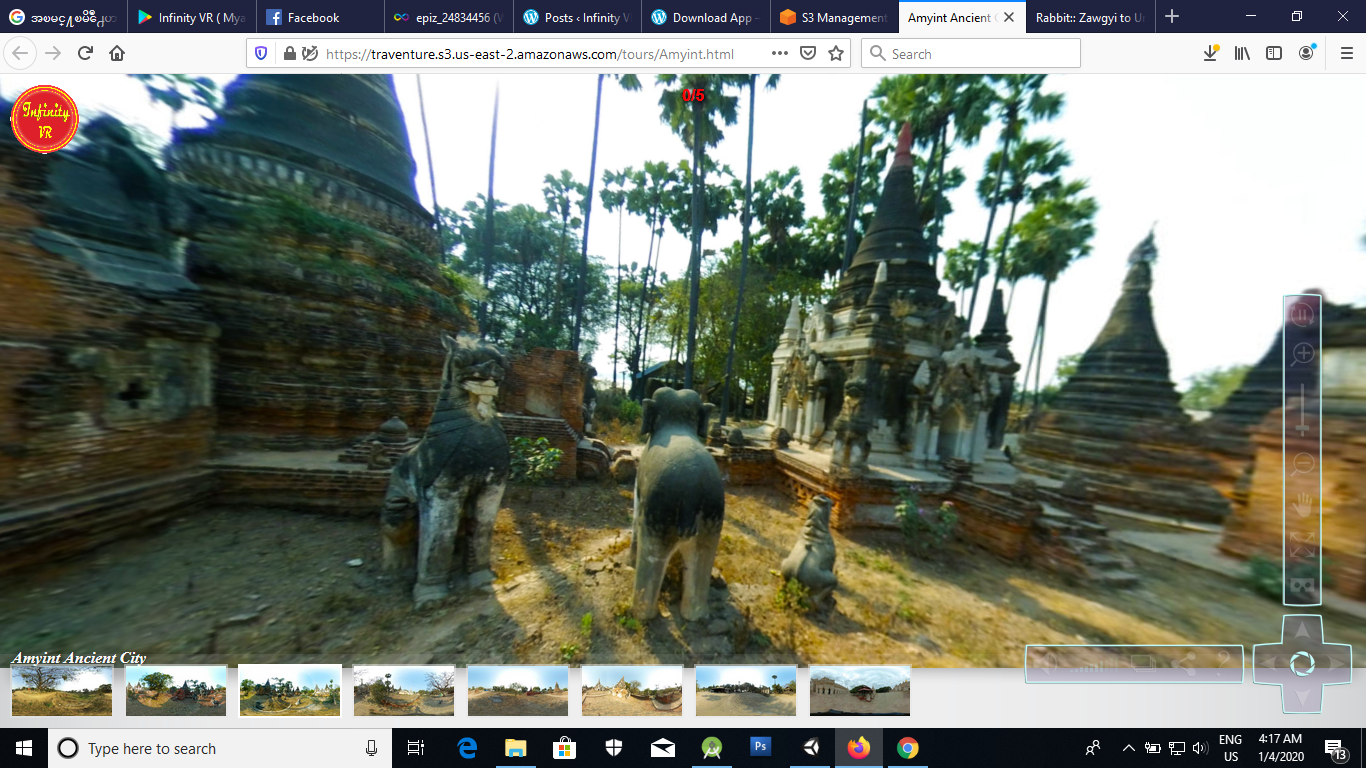Pause the auto-rotate animation

tap(1300, 313)
